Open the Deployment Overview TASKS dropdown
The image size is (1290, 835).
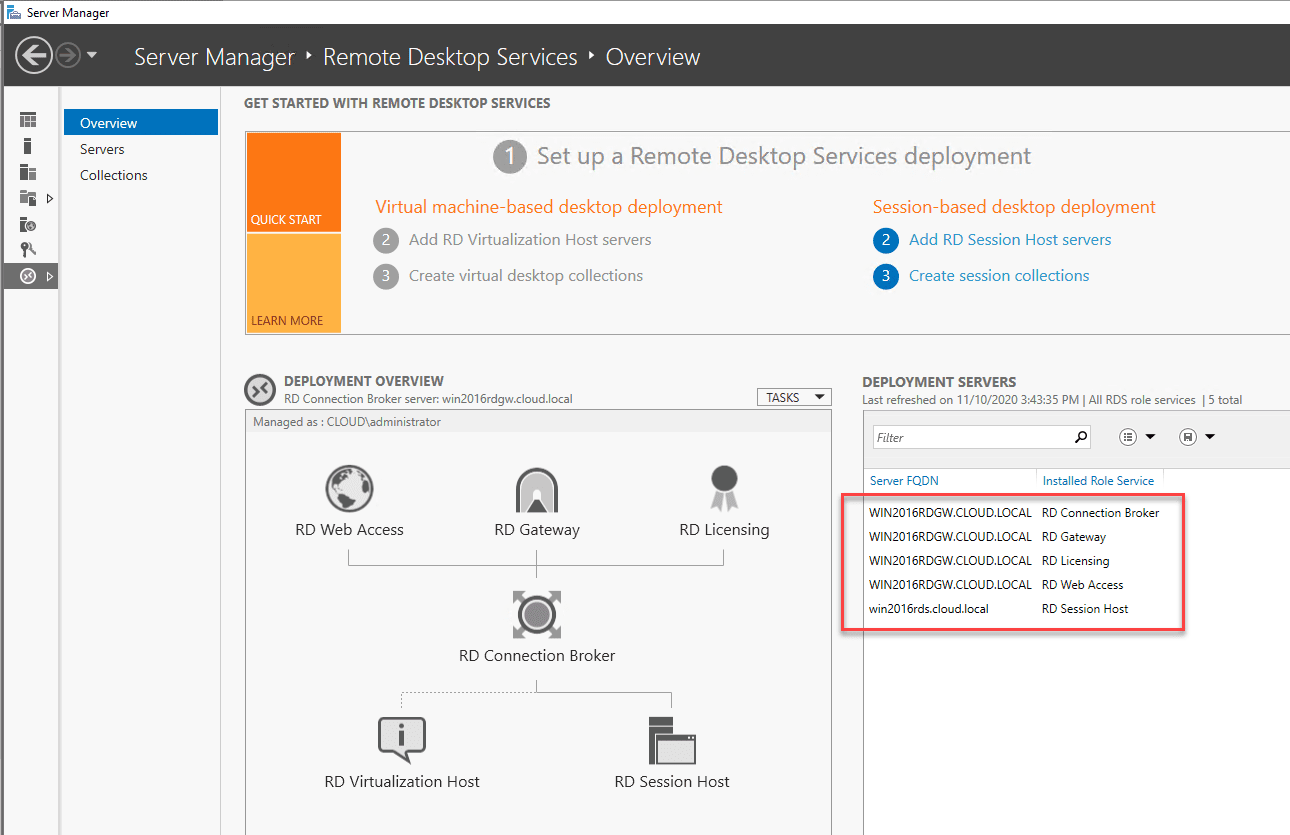click(794, 397)
